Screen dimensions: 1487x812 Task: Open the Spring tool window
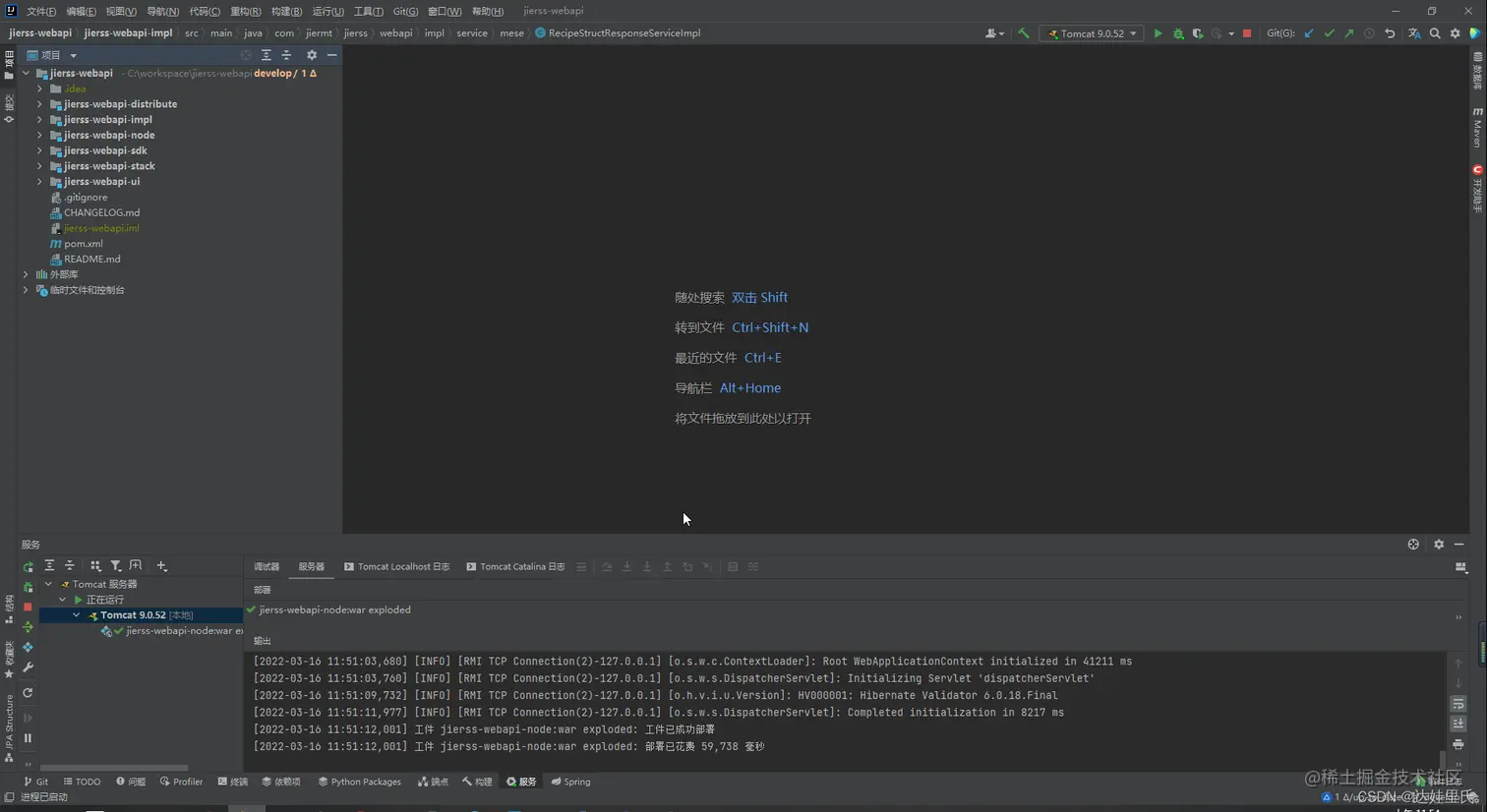[570, 783]
